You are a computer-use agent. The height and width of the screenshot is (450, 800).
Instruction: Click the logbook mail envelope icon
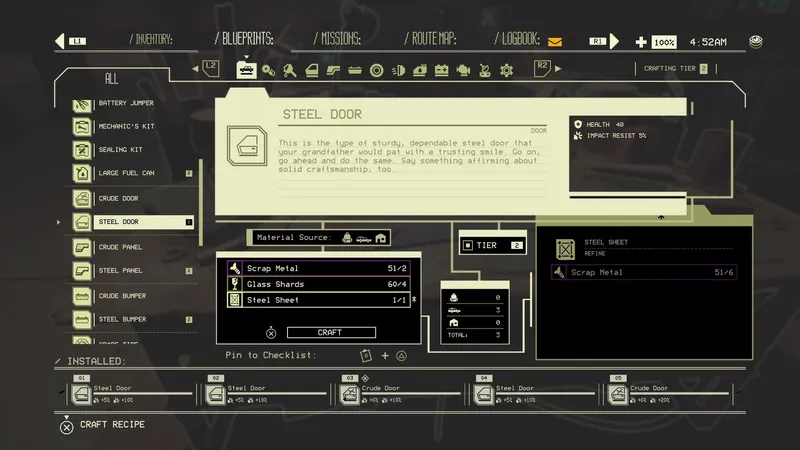555,41
